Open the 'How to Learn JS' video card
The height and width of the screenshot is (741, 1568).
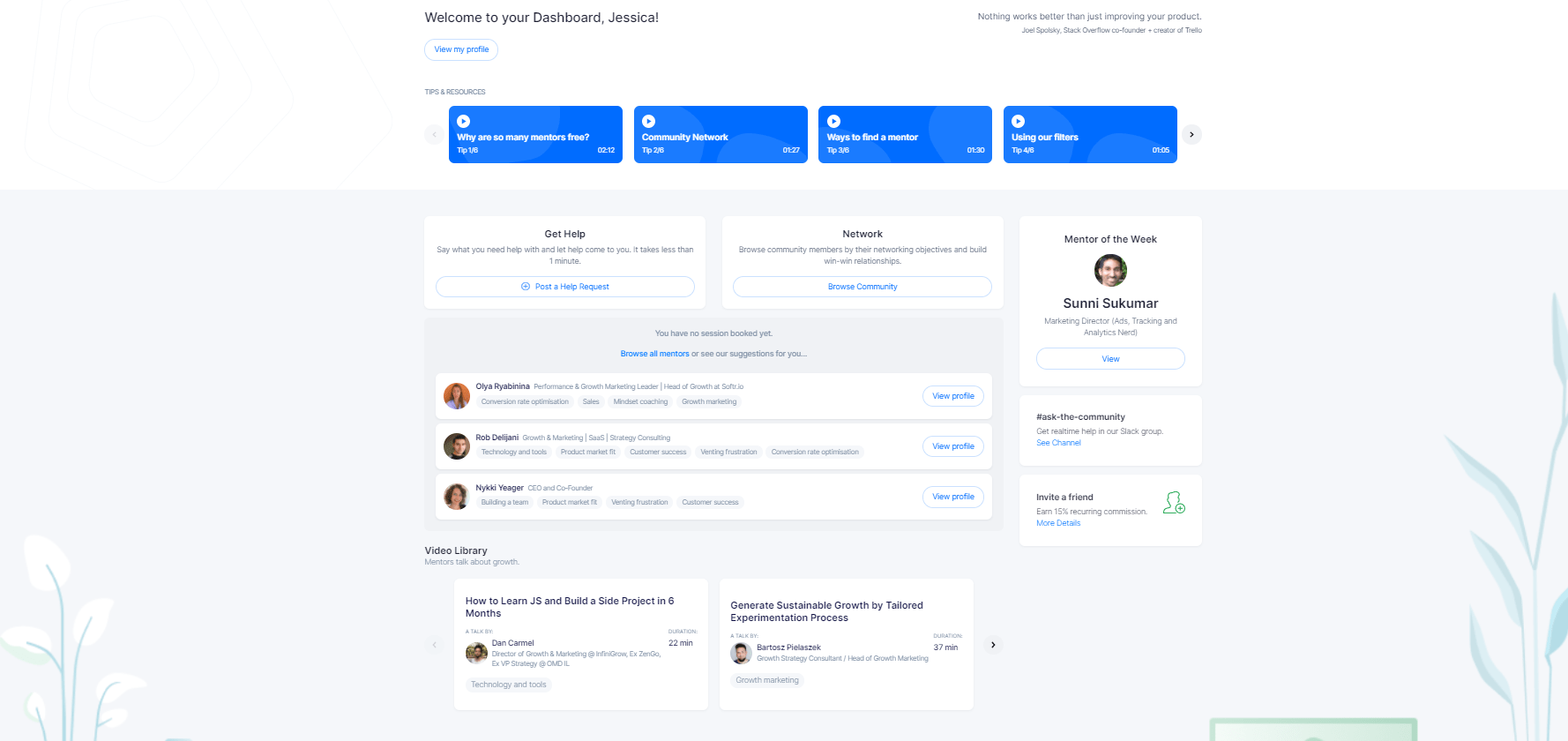(x=581, y=644)
